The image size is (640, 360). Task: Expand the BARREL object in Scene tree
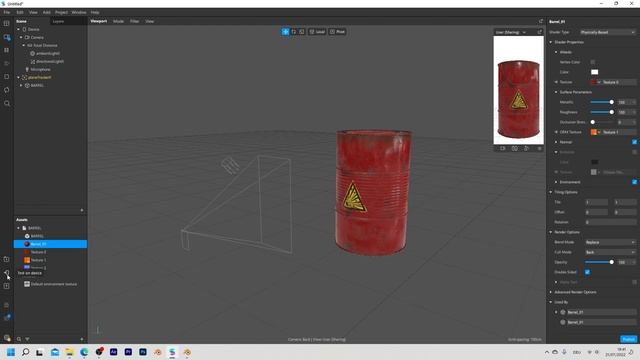coord(21,85)
